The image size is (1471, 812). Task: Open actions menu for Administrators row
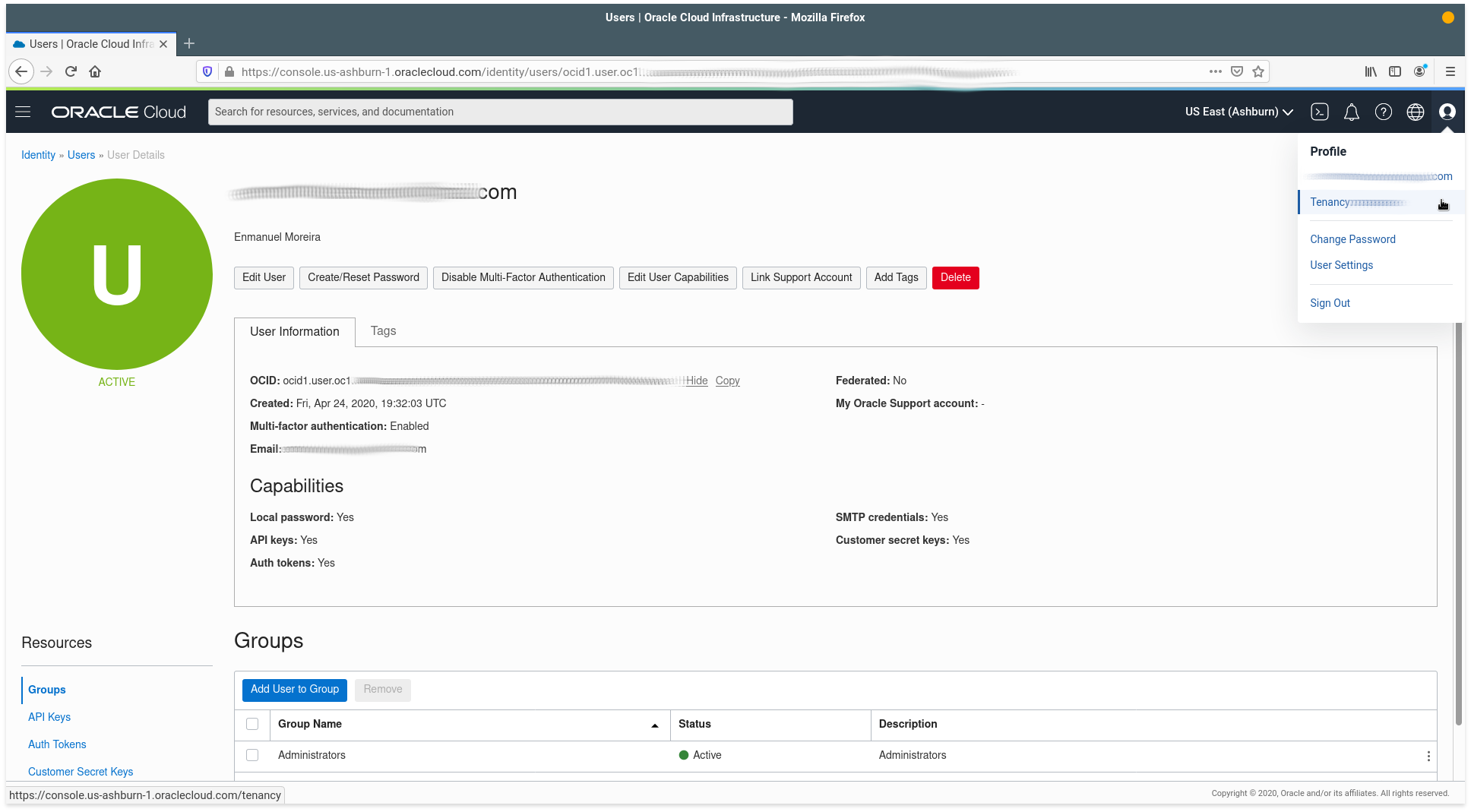point(1428,756)
